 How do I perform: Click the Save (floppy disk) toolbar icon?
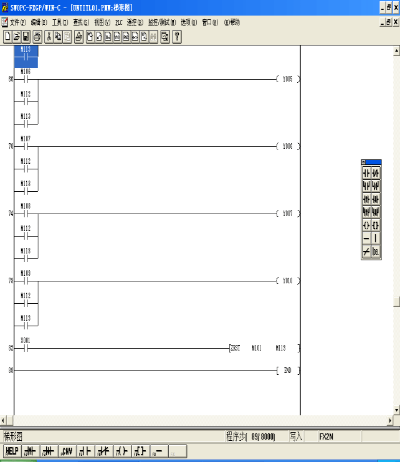pyautogui.click(x=26, y=37)
